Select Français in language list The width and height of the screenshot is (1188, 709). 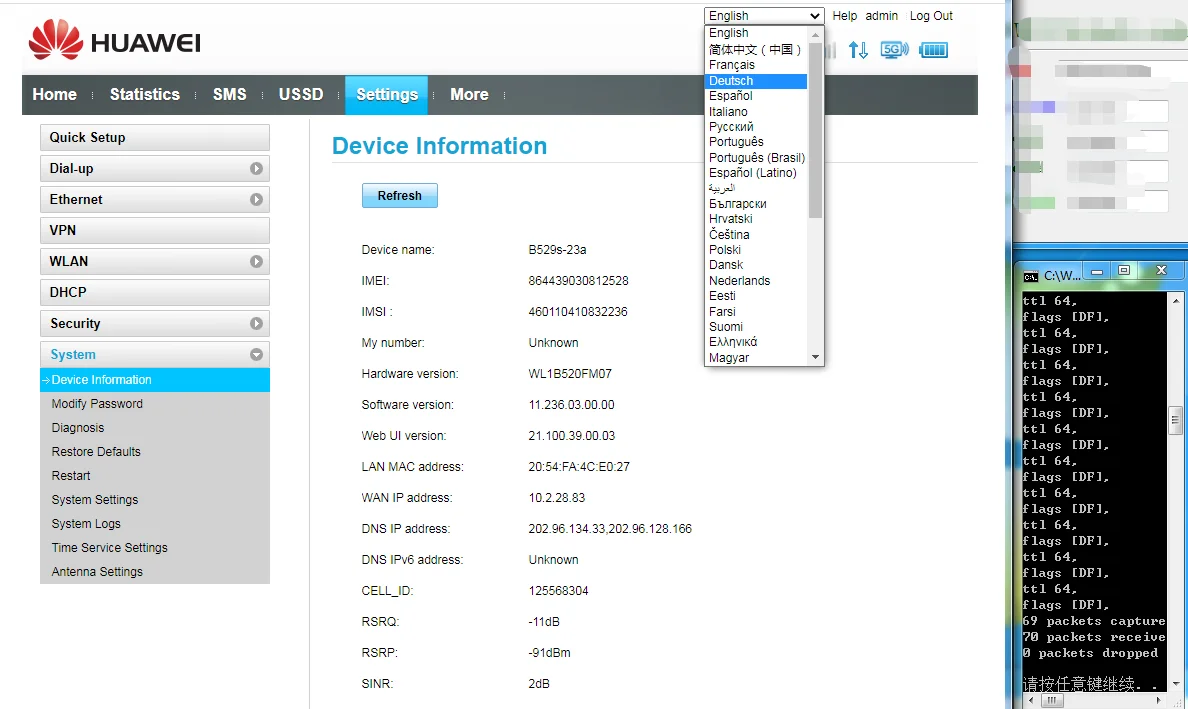pos(756,64)
